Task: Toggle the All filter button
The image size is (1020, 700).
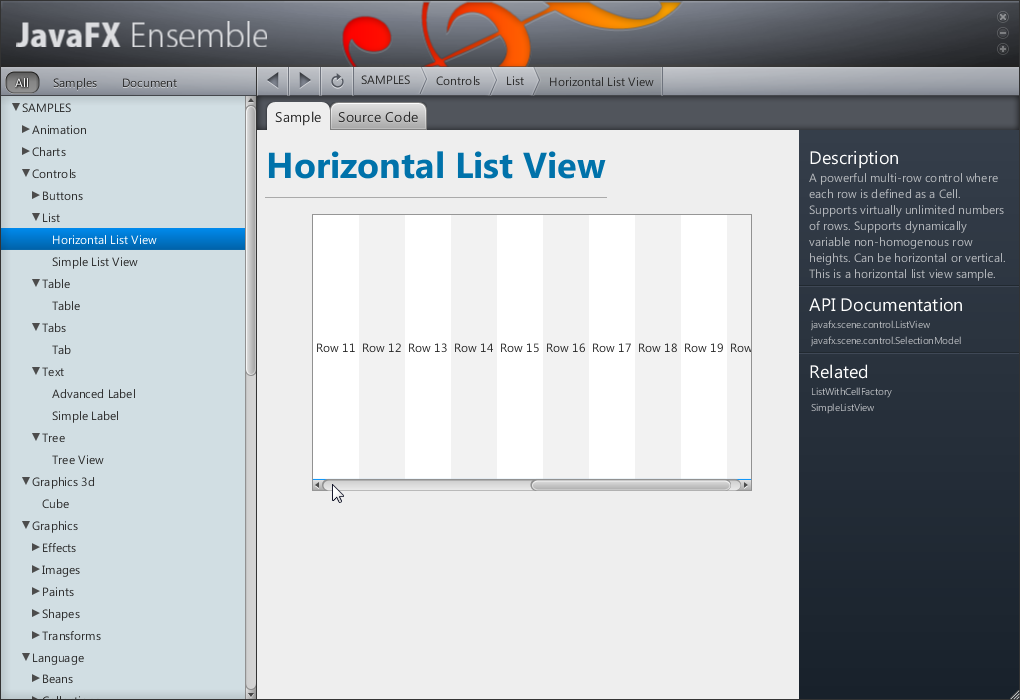Action: coord(22,83)
